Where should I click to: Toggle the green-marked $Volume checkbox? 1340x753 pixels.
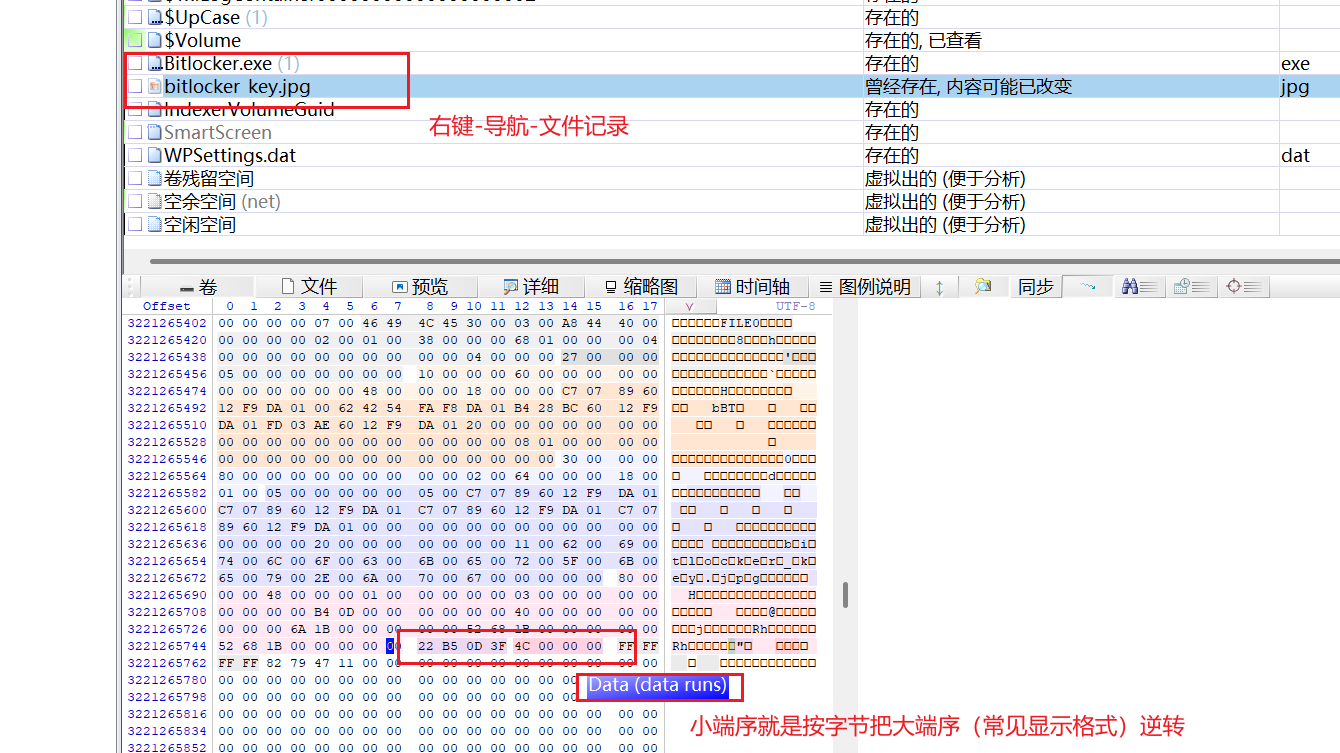135,41
